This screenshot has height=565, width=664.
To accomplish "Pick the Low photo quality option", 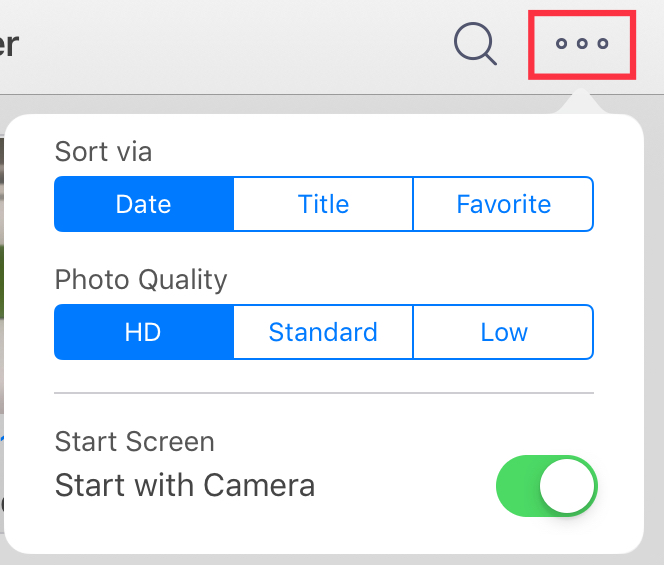I will click(x=503, y=332).
